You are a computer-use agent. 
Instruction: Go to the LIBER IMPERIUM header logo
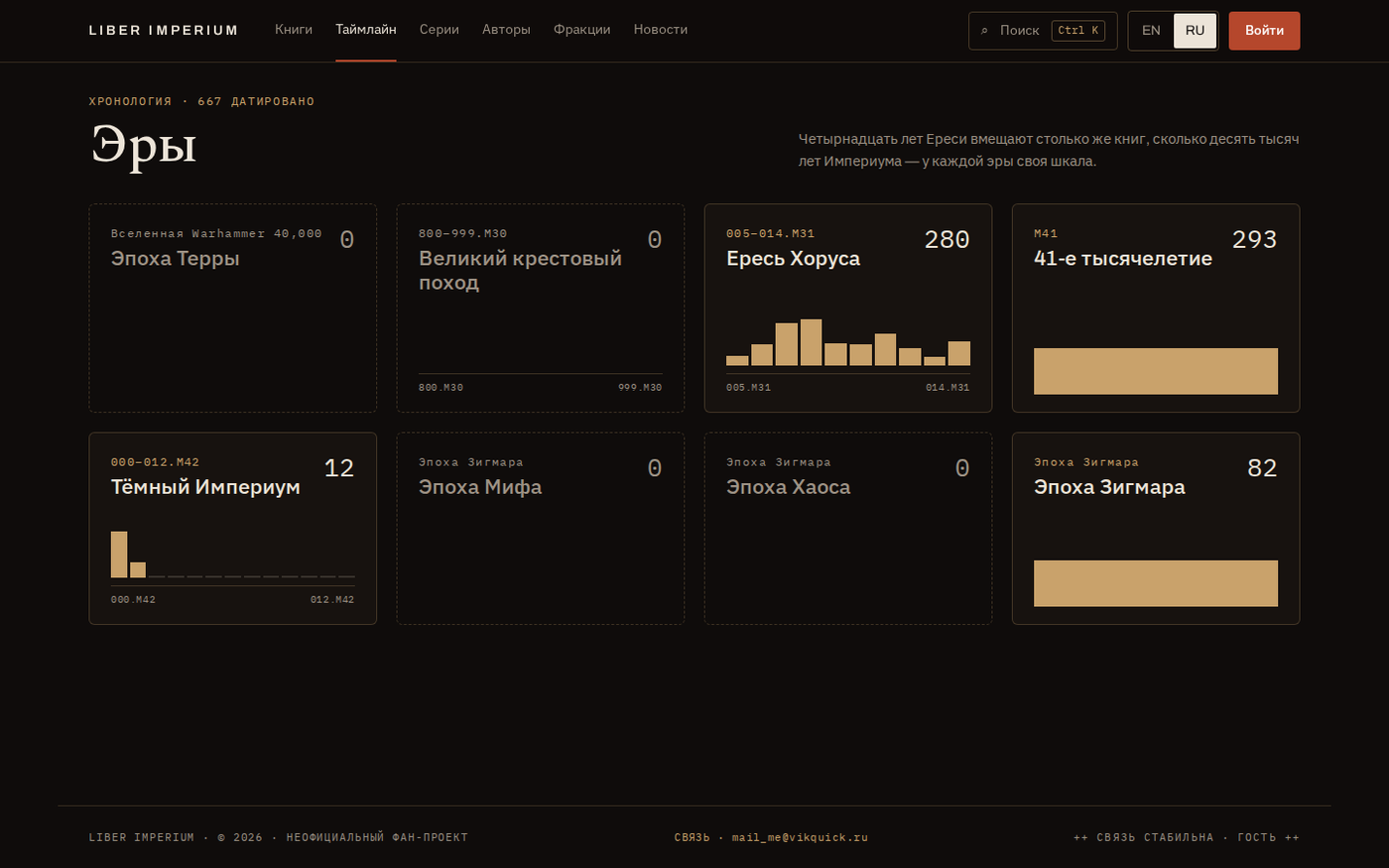164,31
